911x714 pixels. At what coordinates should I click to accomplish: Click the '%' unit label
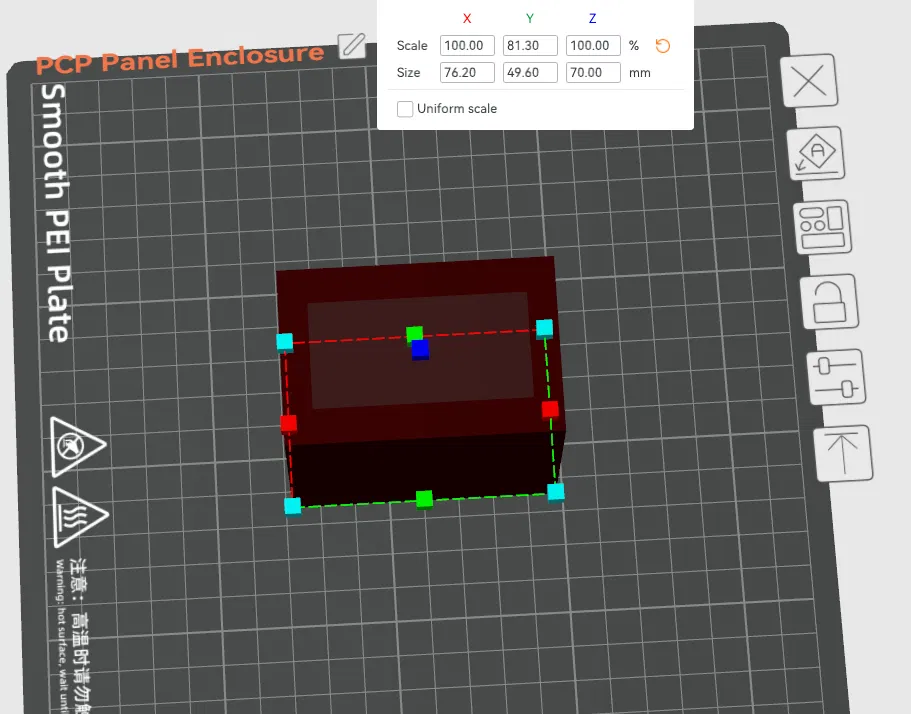click(x=634, y=45)
